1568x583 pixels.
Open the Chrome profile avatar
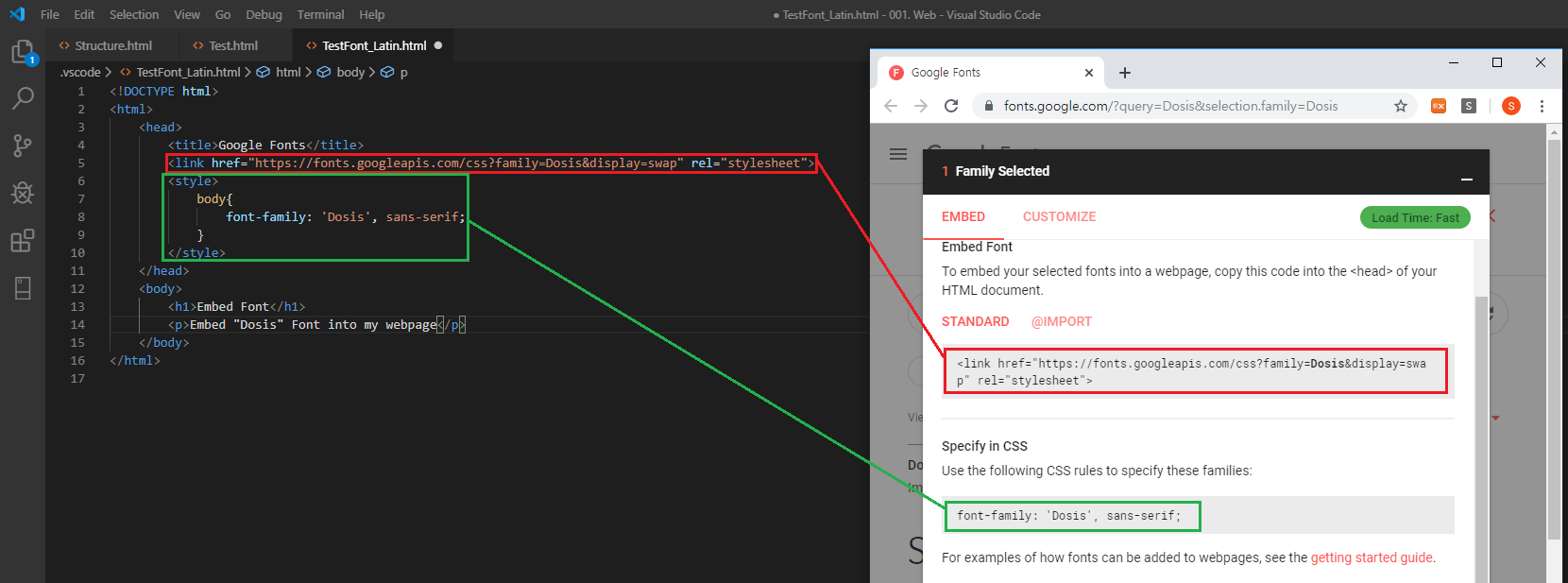pyautogui.click(x=1511, y=106)
